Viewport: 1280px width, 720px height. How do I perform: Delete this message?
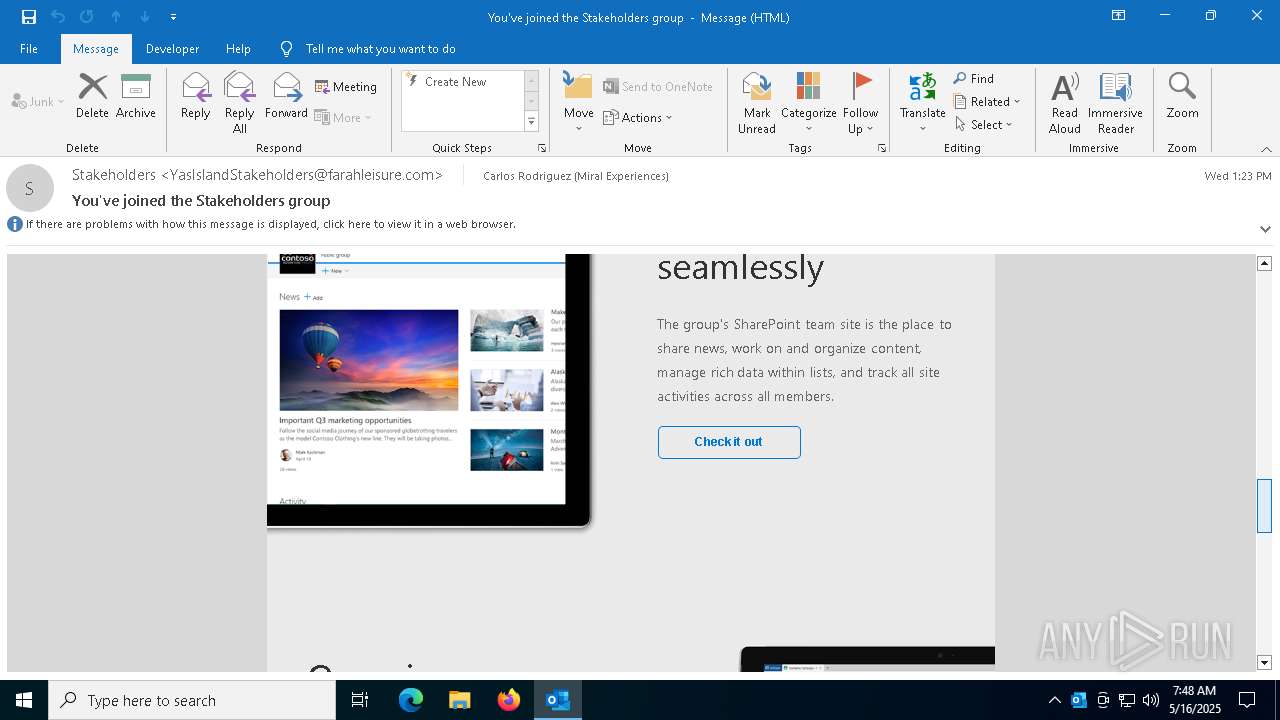92,96
